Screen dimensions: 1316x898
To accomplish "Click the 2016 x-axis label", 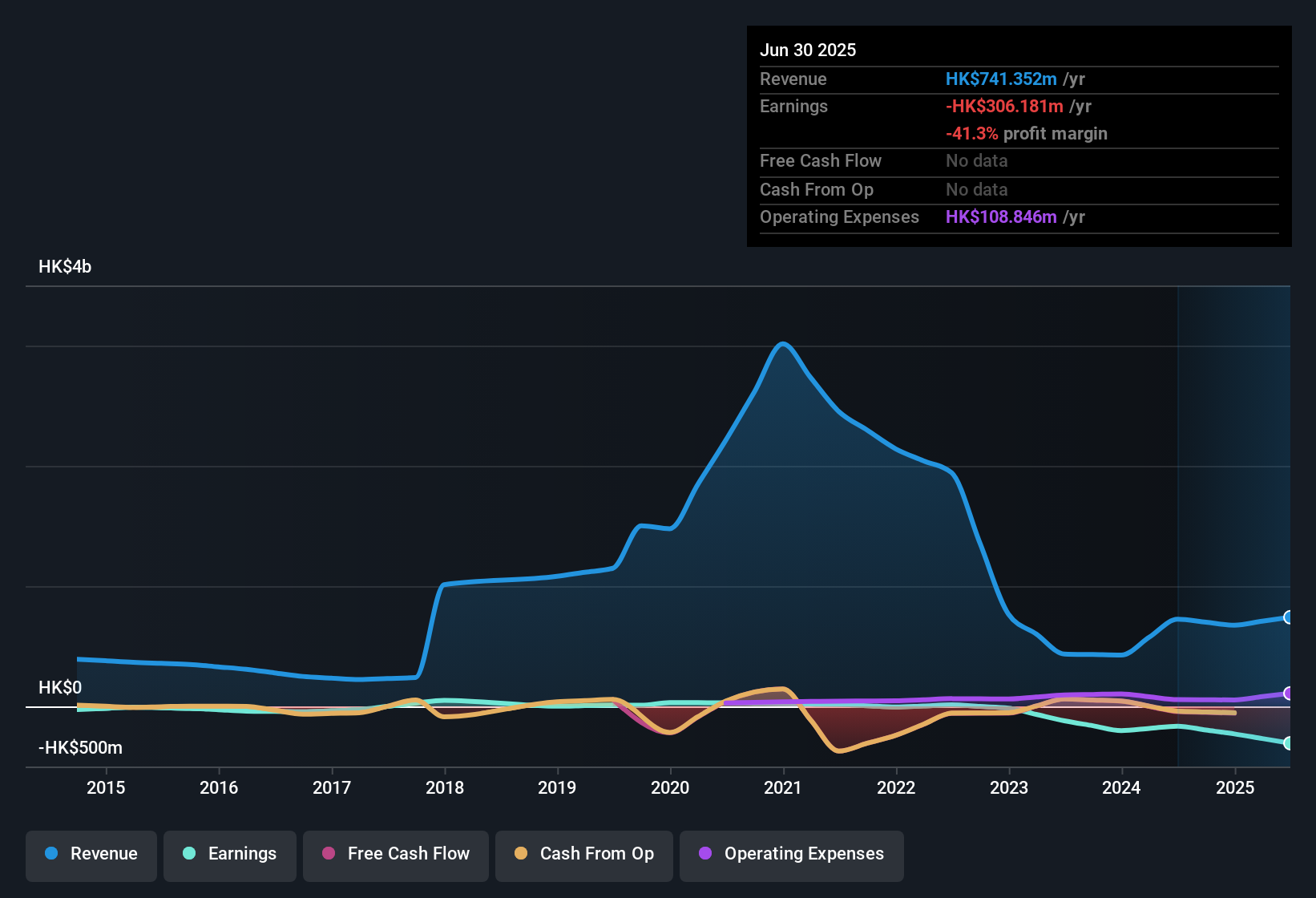I will pyautogui.click(x=219, y=787).
